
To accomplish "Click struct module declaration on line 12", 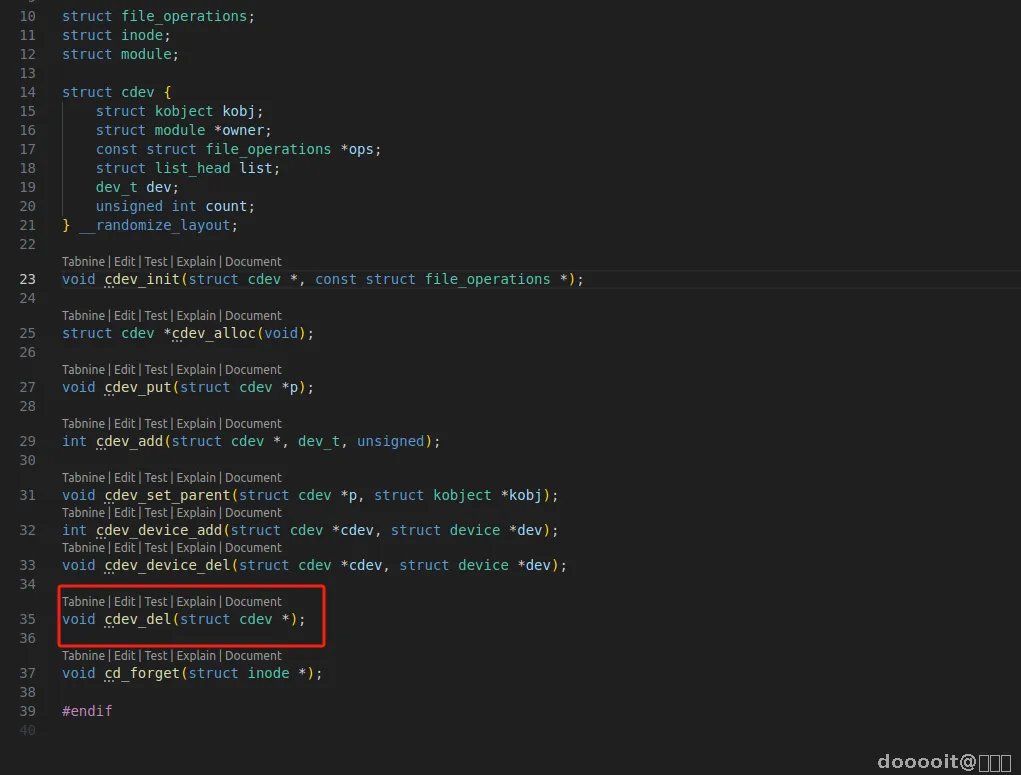I will tap(120, 54).
